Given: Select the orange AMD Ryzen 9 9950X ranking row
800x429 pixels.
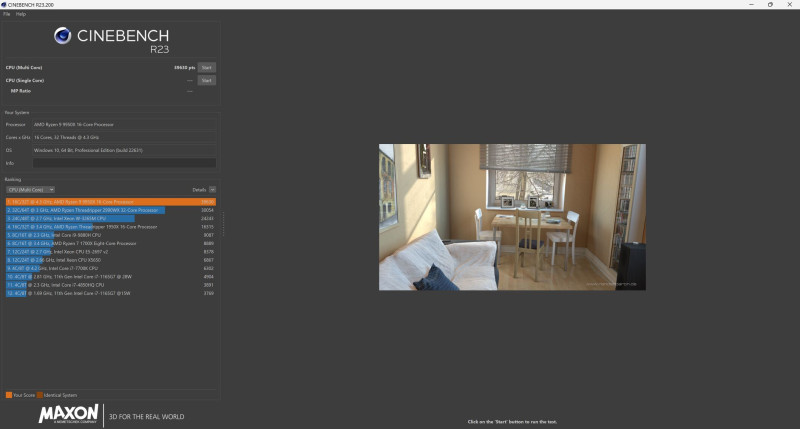Looking at the screenshot, I should tap(111, 202).
